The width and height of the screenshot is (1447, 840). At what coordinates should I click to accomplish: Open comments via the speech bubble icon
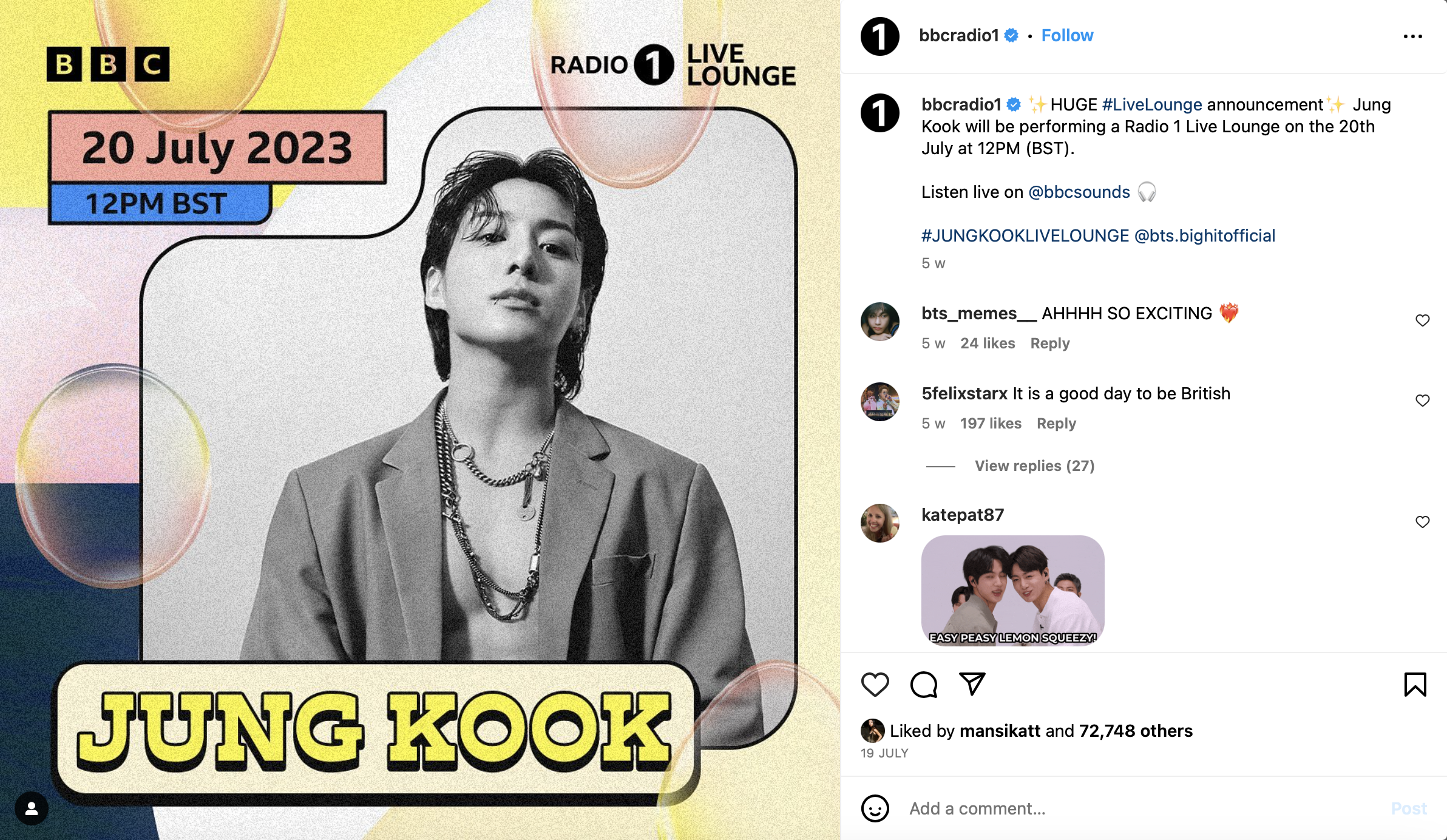pyautogui.click(x=924, y=685)
